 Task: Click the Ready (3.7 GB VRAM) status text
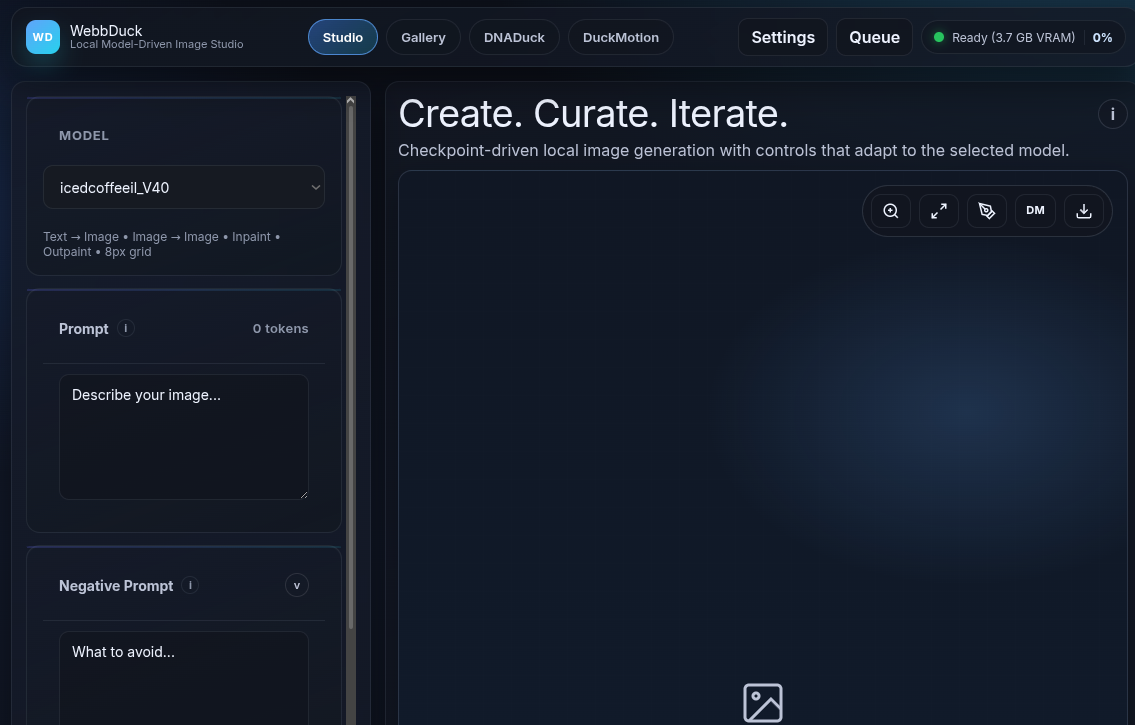click(x=1013, y=38)
